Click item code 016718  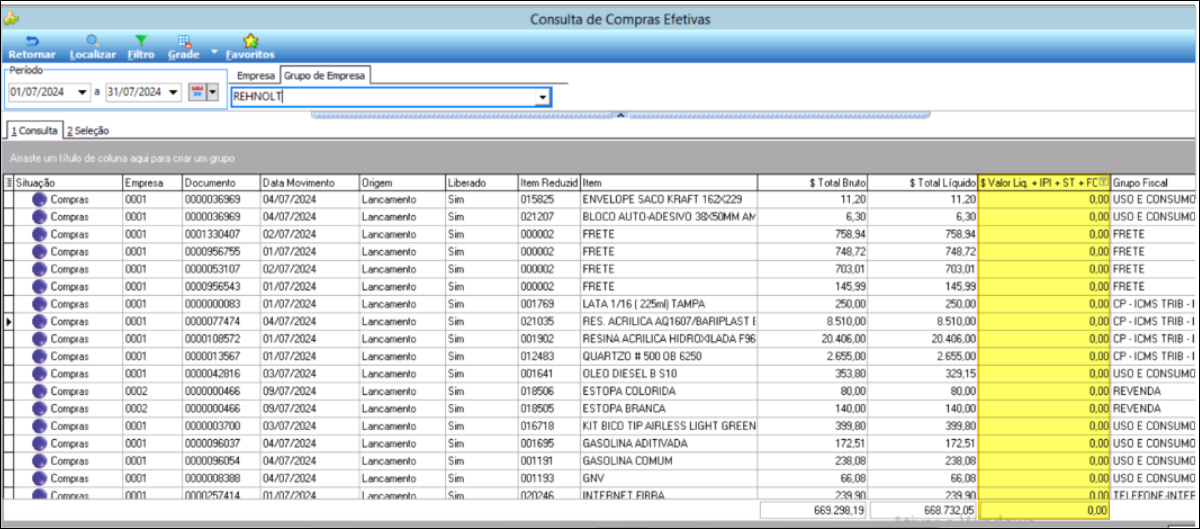(549, 426)
